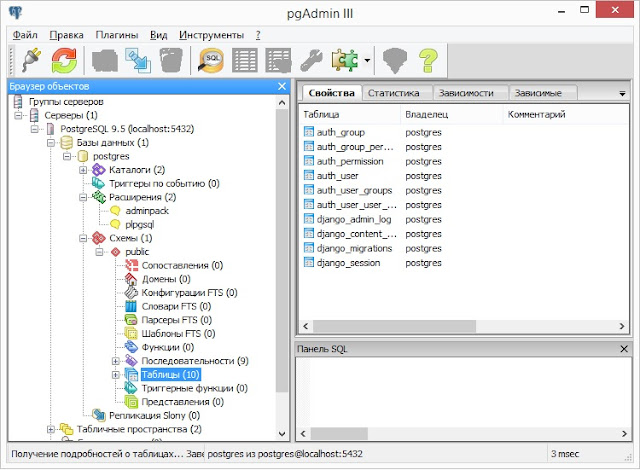
Task: Click the View filtered data icon
Action: click(278, 60)
